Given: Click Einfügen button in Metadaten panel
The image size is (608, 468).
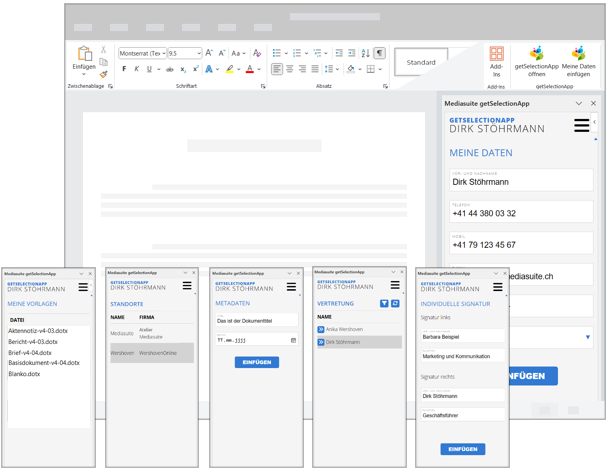Looking at the screenshot, I should point(256,362).
